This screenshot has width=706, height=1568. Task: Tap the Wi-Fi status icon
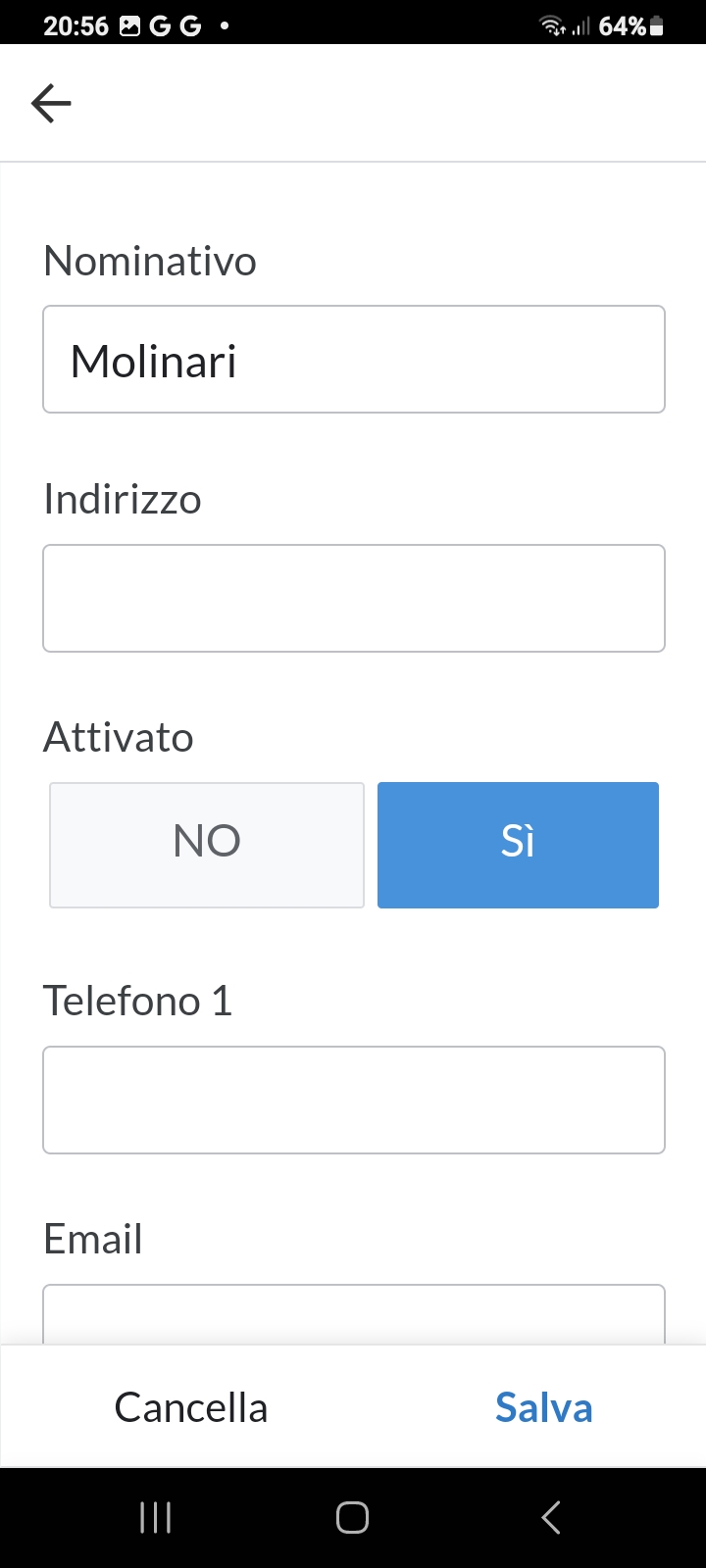pyautogui.click(x=553, y=26)
